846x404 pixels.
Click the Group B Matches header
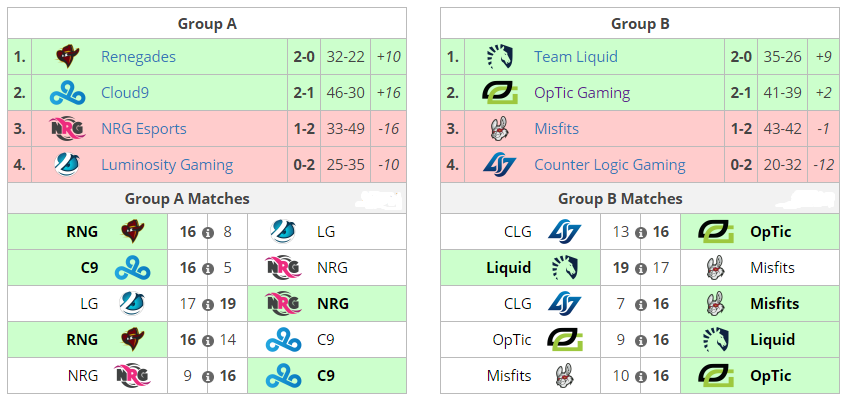[x=620, y=198]
